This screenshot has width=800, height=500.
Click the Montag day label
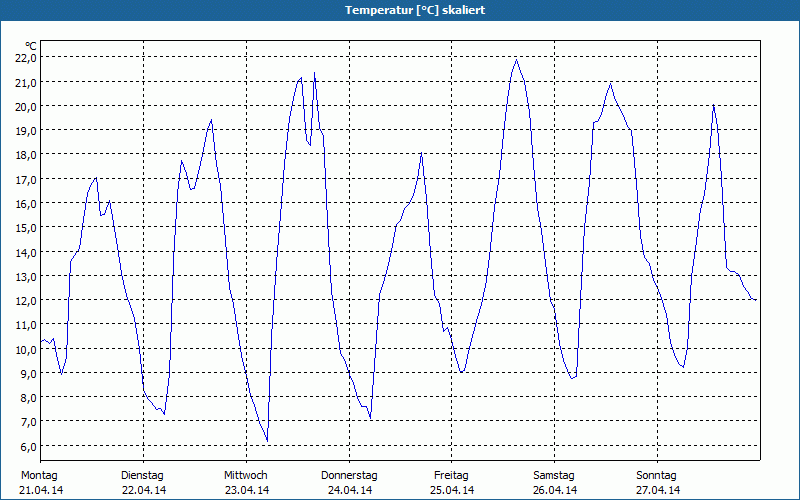[x=39, y=476]
